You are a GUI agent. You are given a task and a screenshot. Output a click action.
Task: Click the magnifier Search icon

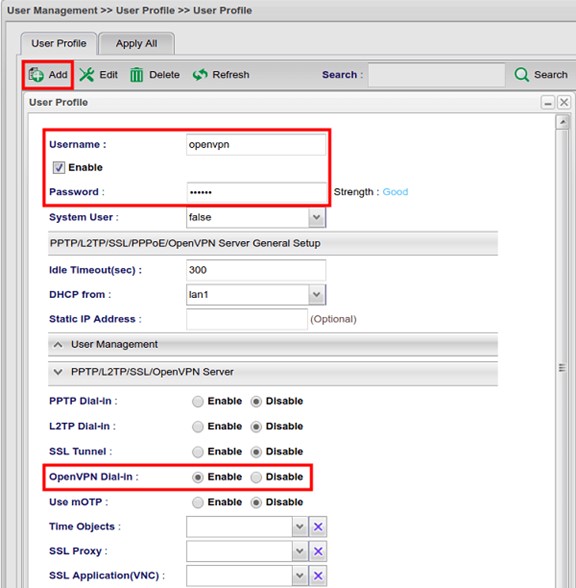click(521, 75)
